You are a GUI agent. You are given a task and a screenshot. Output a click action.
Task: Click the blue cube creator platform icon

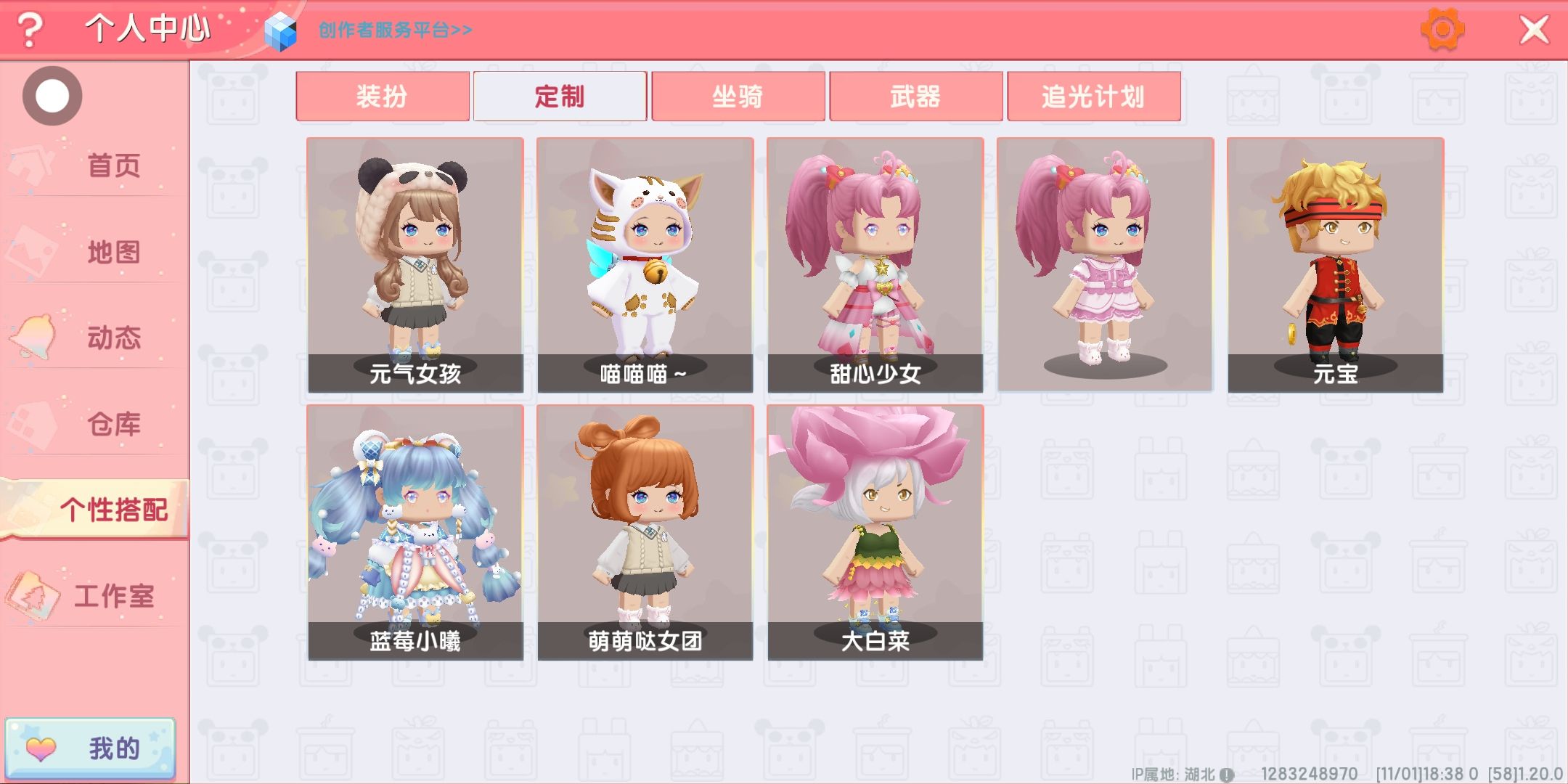(x=281, y=32)
